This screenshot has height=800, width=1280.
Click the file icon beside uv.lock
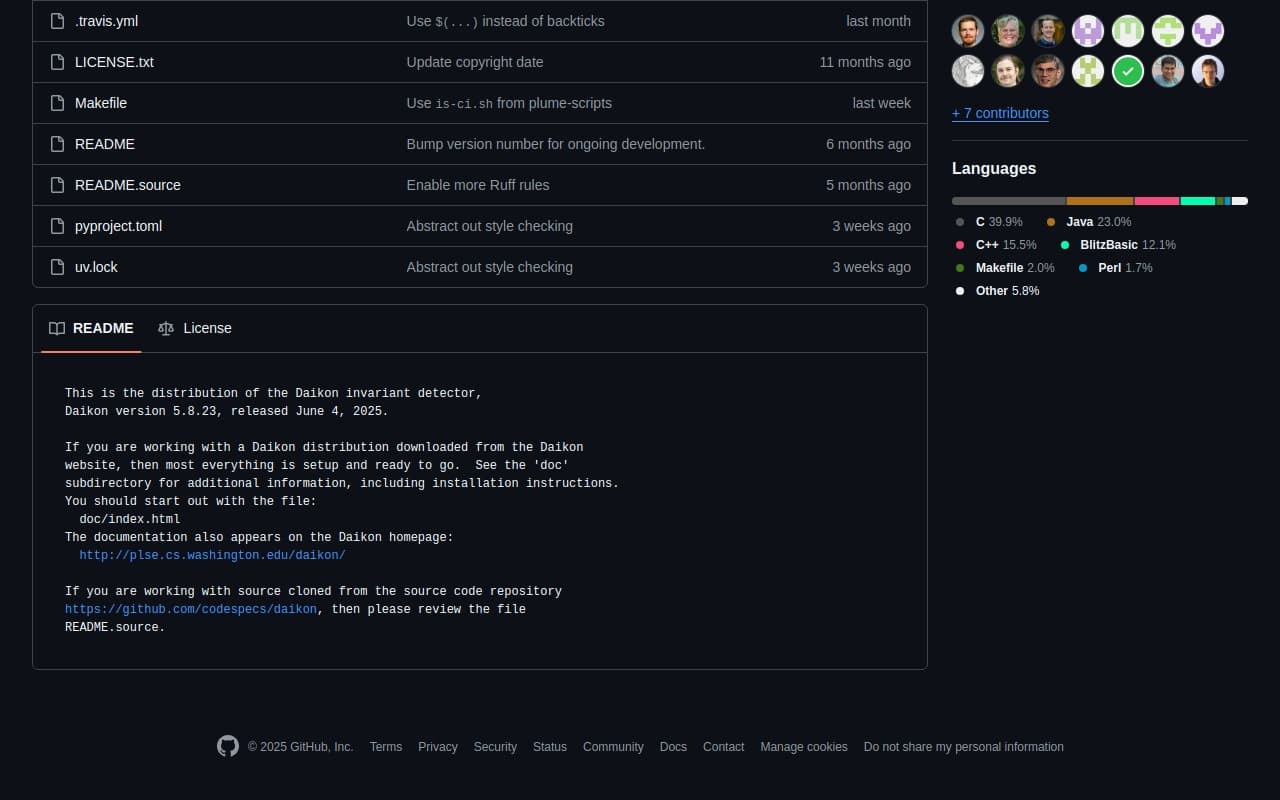[57, 267]
